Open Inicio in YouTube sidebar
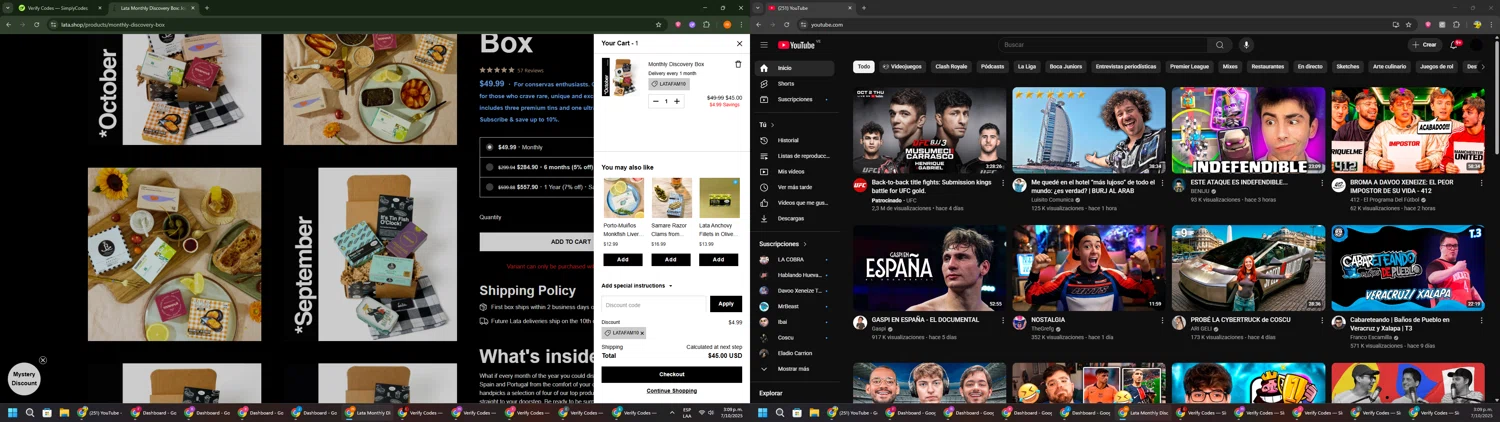 pos(795,68)
